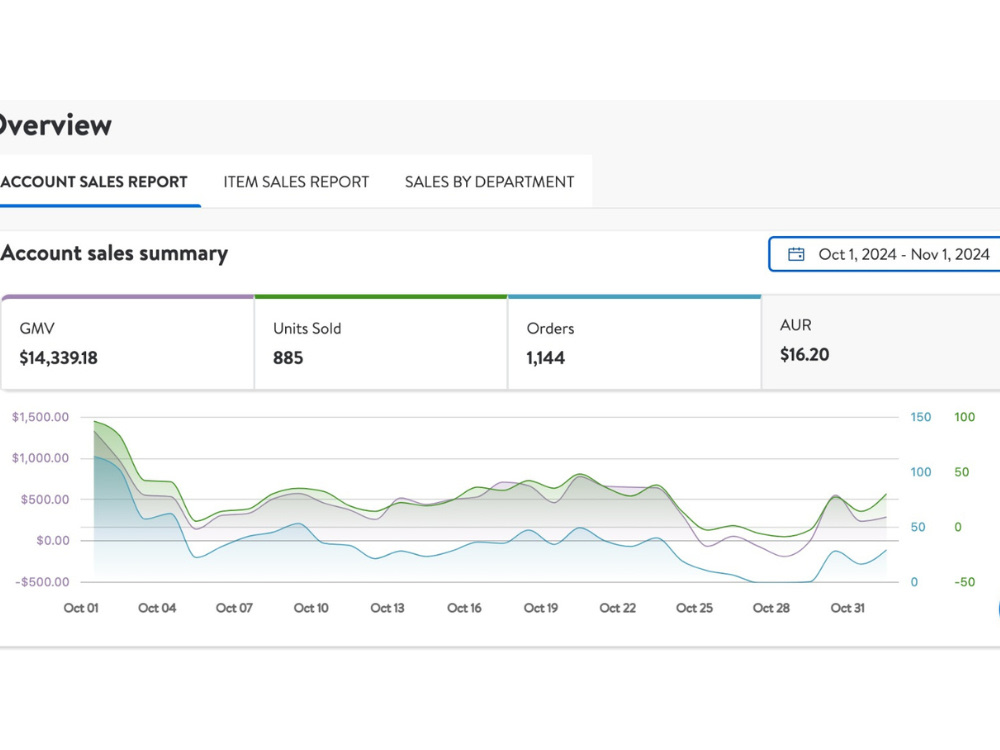Enable the AUR metric card
The height and width of the screenshot is (750, 1000).
pyautogui.click(x=881, y=342)
